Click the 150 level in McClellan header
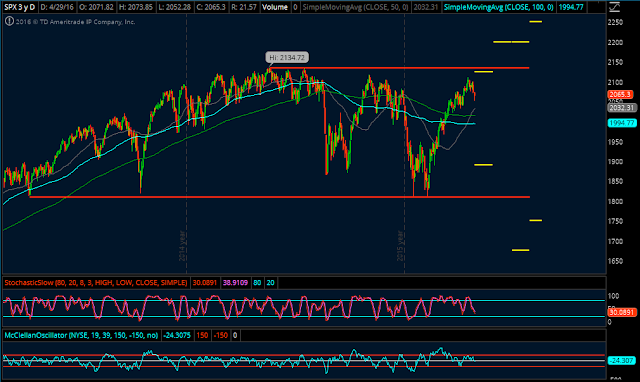This screenshot has height=382, width=640. 202,335
